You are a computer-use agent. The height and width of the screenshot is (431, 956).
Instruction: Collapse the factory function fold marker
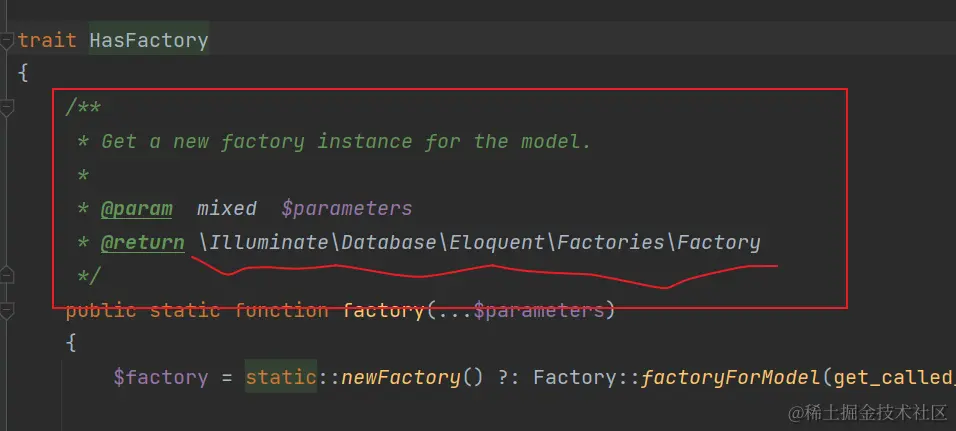(x=6, y=311)
